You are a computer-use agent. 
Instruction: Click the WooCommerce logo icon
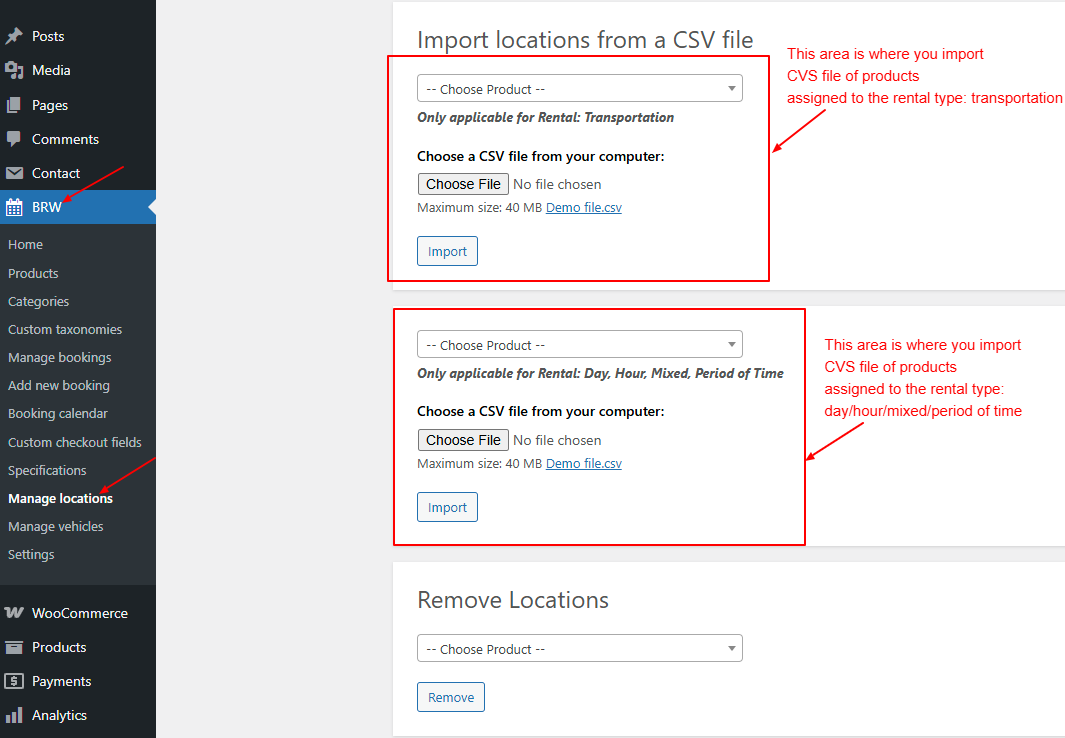click(x=14, y=613)
